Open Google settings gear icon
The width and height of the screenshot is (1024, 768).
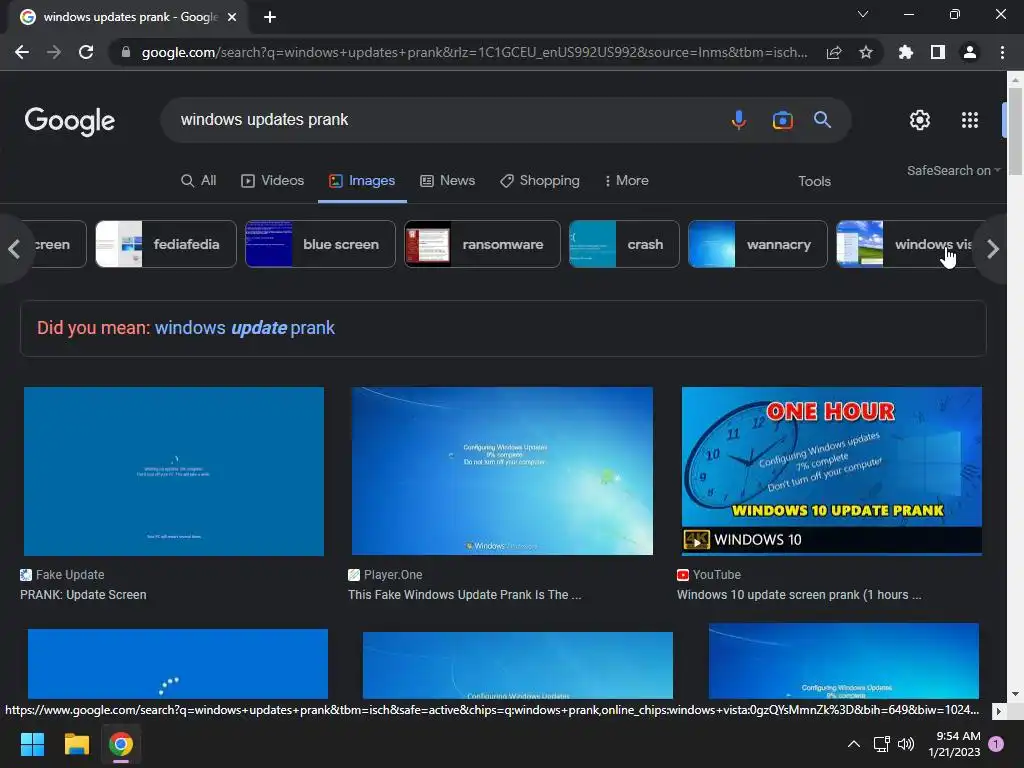point(920,120)
